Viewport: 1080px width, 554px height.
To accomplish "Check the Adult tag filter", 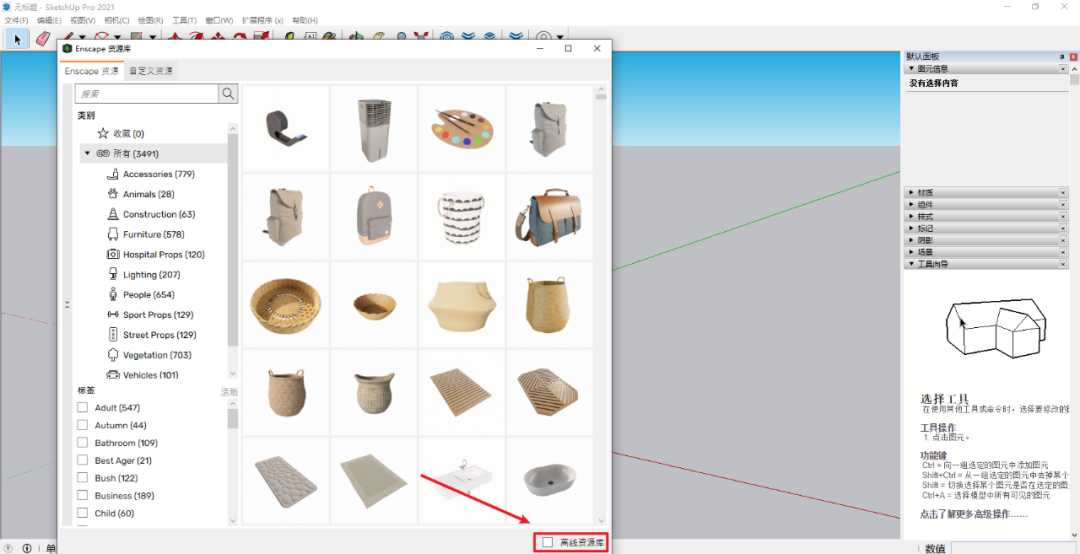I will [83, 408].
